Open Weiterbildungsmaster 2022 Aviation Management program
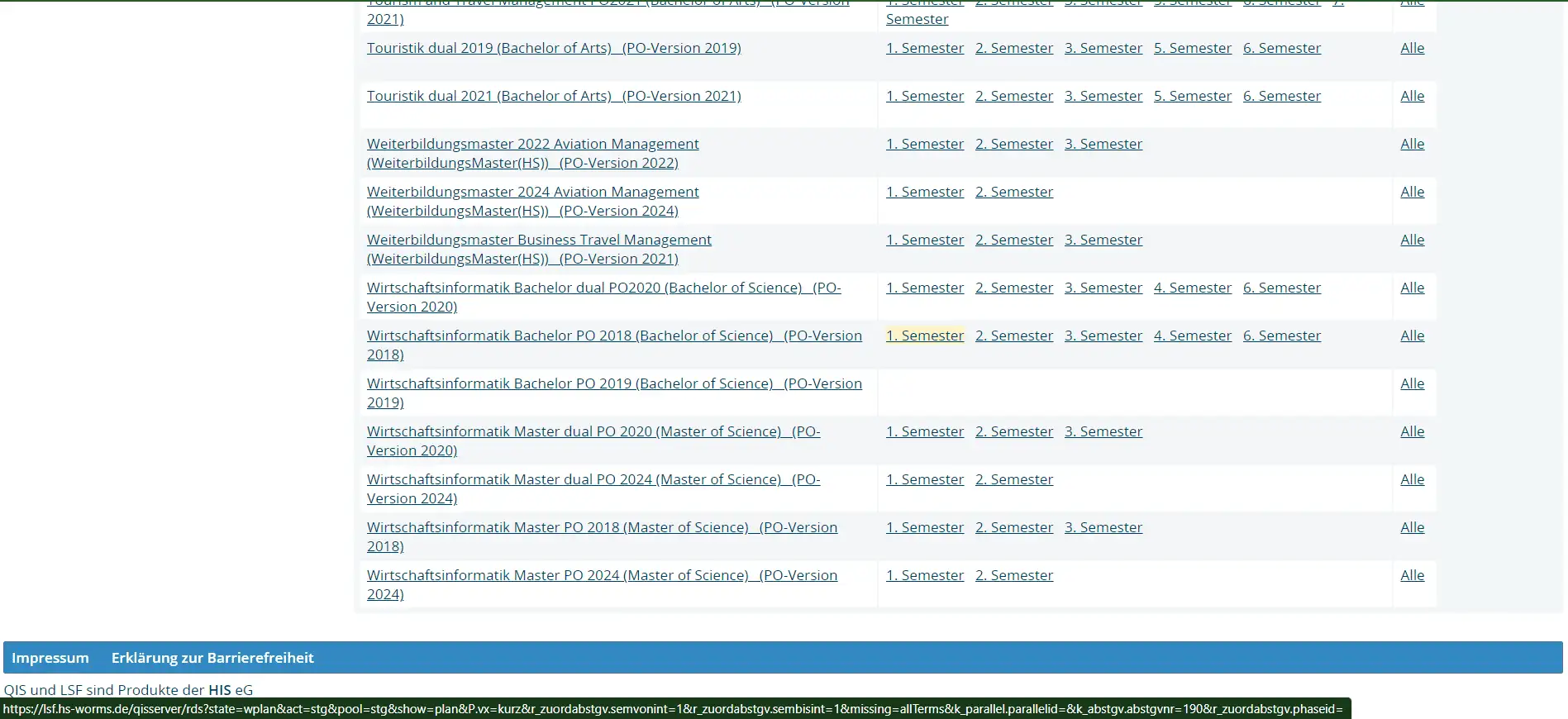Image resolution: width=1568 pixels, height=719 pixels. tap(532, 144)
